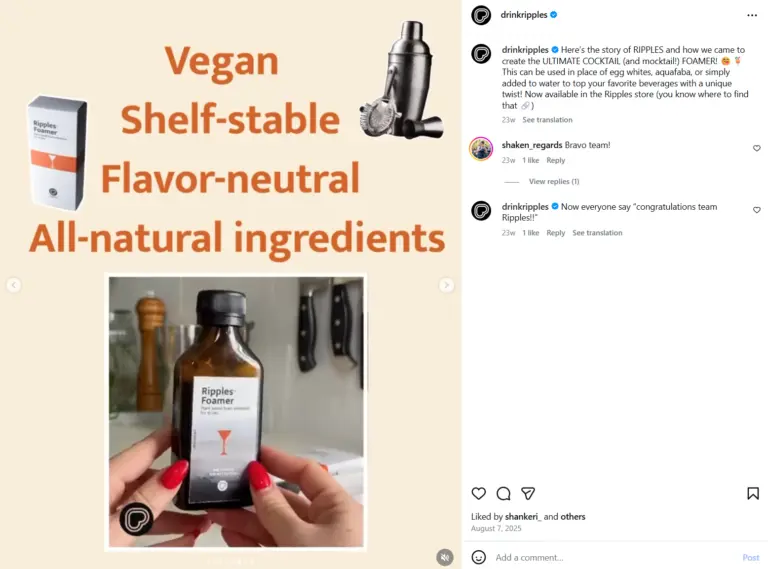Reply to shaken_regards' comment
Viewport: 768px width, 569px height.
555,160
